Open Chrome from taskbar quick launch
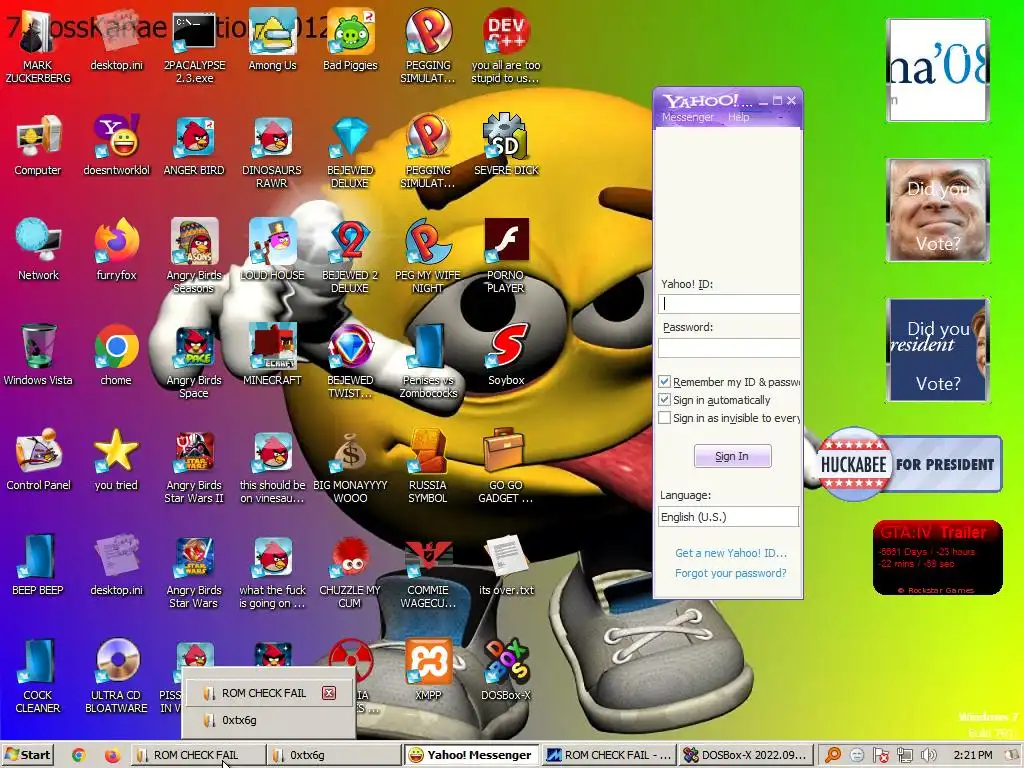1024x768 pixels. pos(78,755)
